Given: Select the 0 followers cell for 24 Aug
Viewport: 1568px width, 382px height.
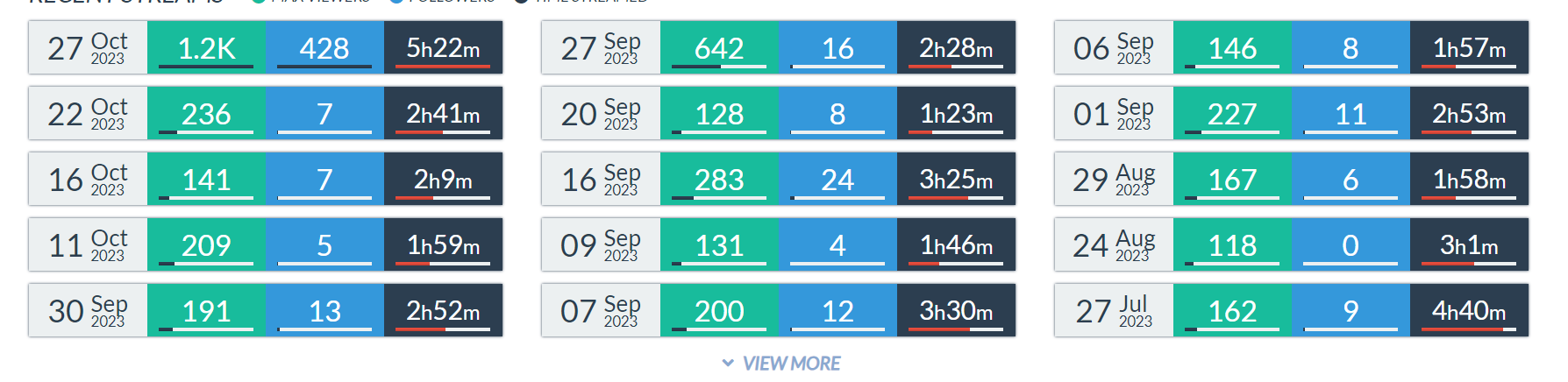Looking at the screenshot, I should point(1351,245).
